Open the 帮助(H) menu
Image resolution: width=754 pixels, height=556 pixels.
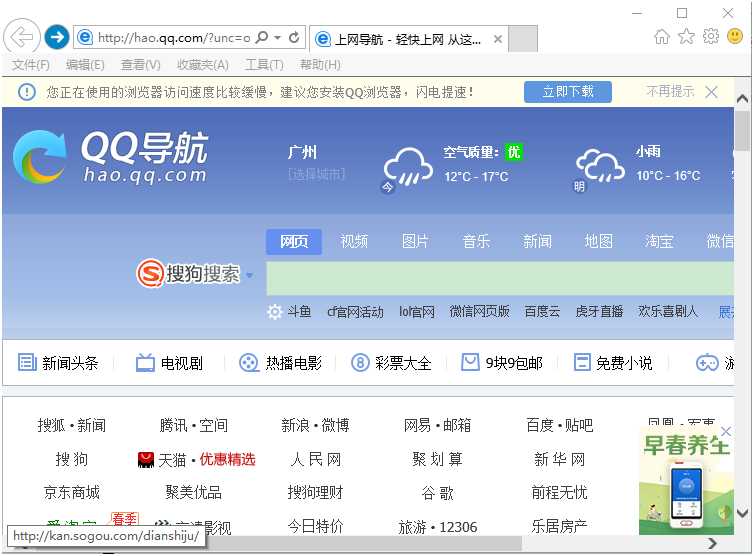320,64
